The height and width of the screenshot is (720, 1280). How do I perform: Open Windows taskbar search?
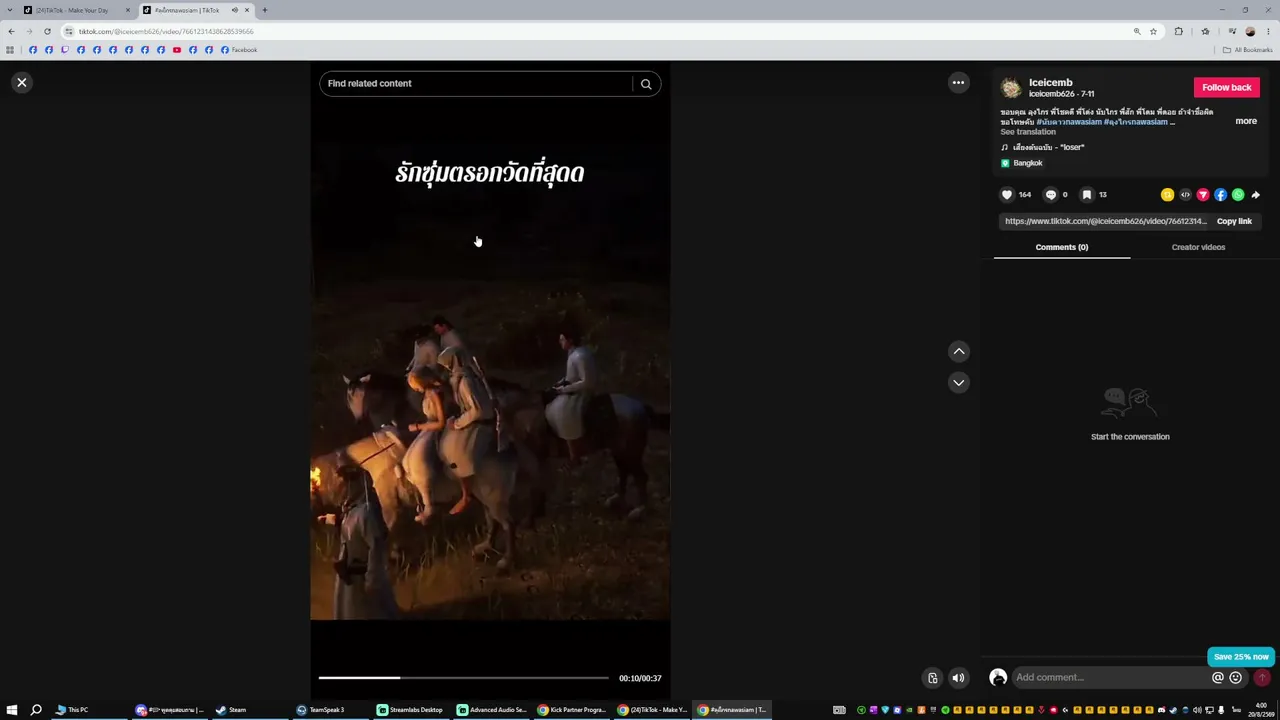[x=36, y=710]
